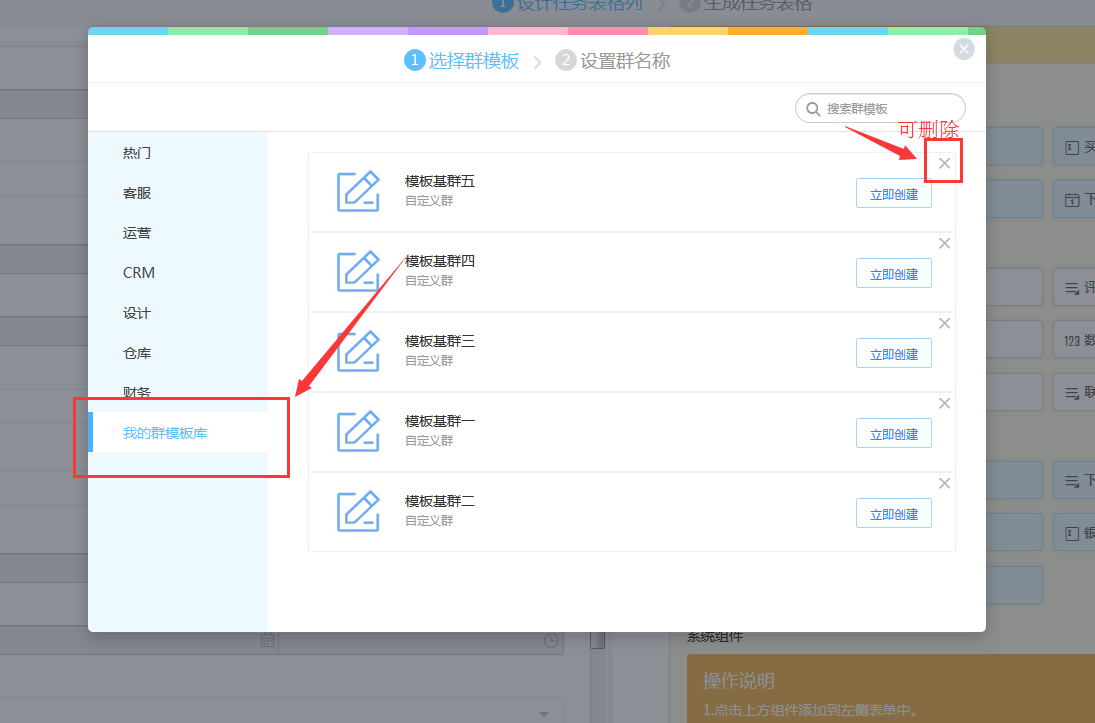Select the 仓库 category
This screenshot has height=723, width=1095.
click(x=137, y=353)
